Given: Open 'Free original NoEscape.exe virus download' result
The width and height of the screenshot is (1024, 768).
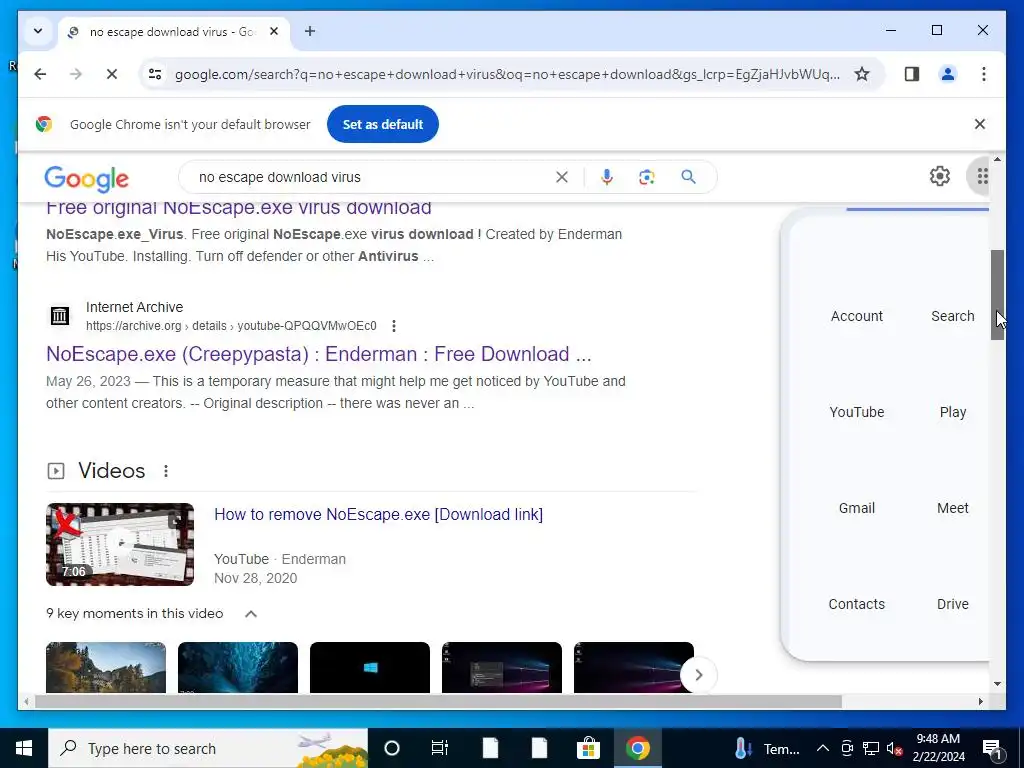Looking at the screenshot, I should (238, 209).
